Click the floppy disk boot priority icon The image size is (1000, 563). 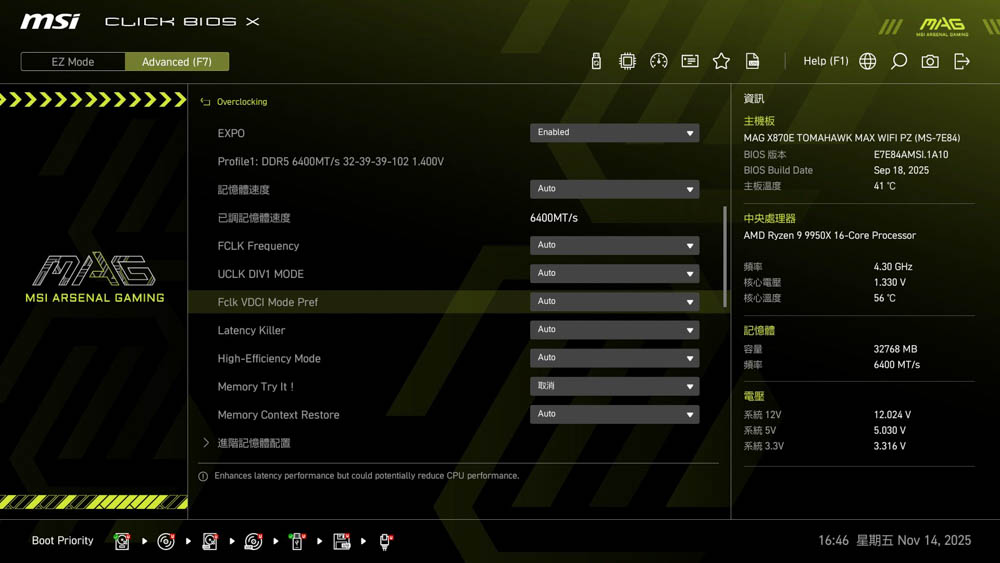(x=341, y=541)
